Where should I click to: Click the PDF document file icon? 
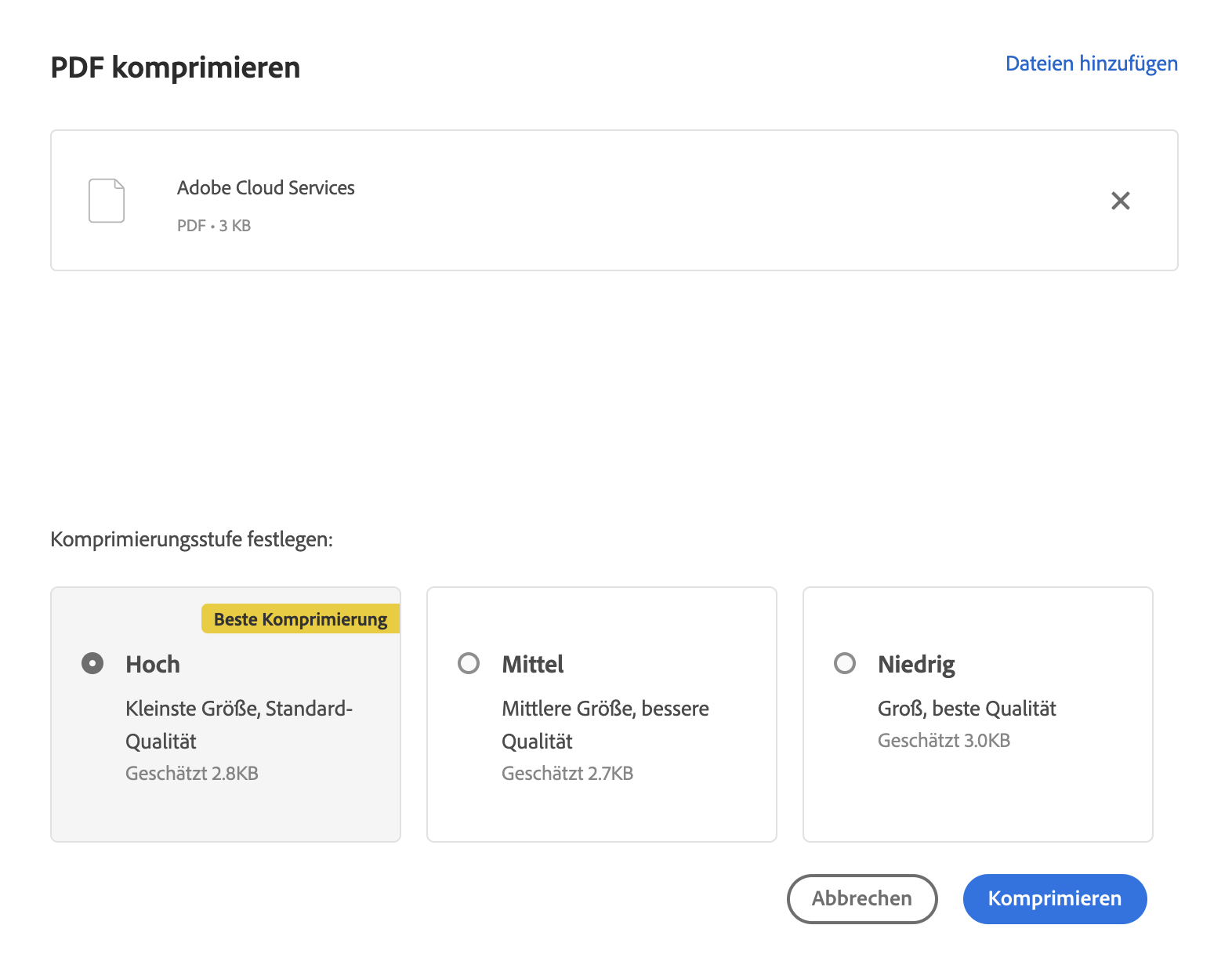pos(107,201)
